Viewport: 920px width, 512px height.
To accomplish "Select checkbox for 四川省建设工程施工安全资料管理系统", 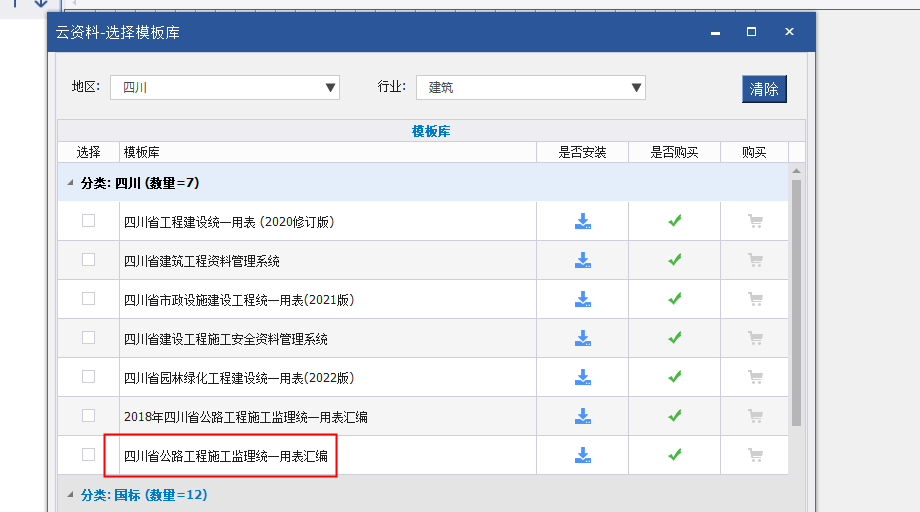I will pos(89,337).
